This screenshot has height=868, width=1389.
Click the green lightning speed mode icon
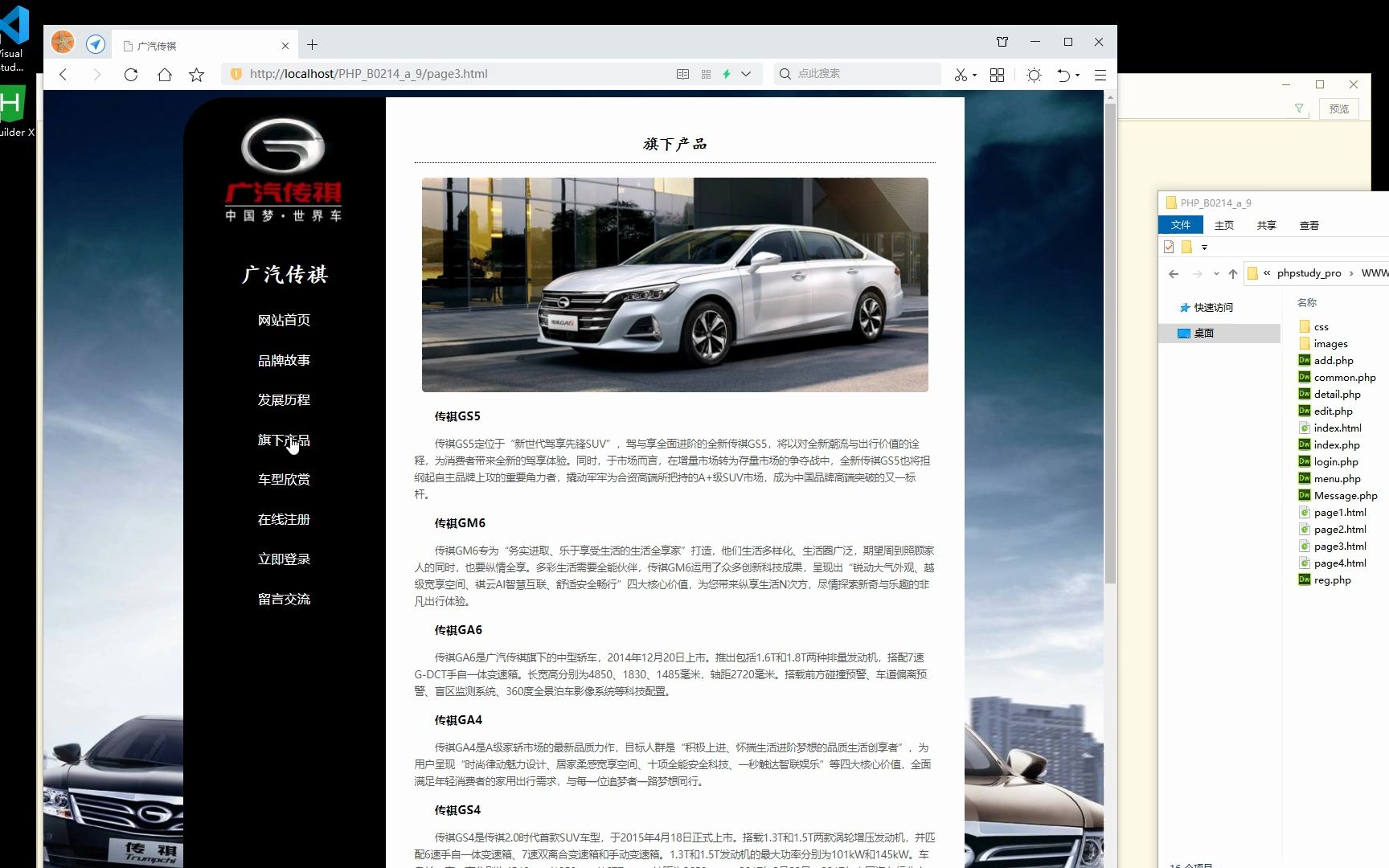(727, 74)
